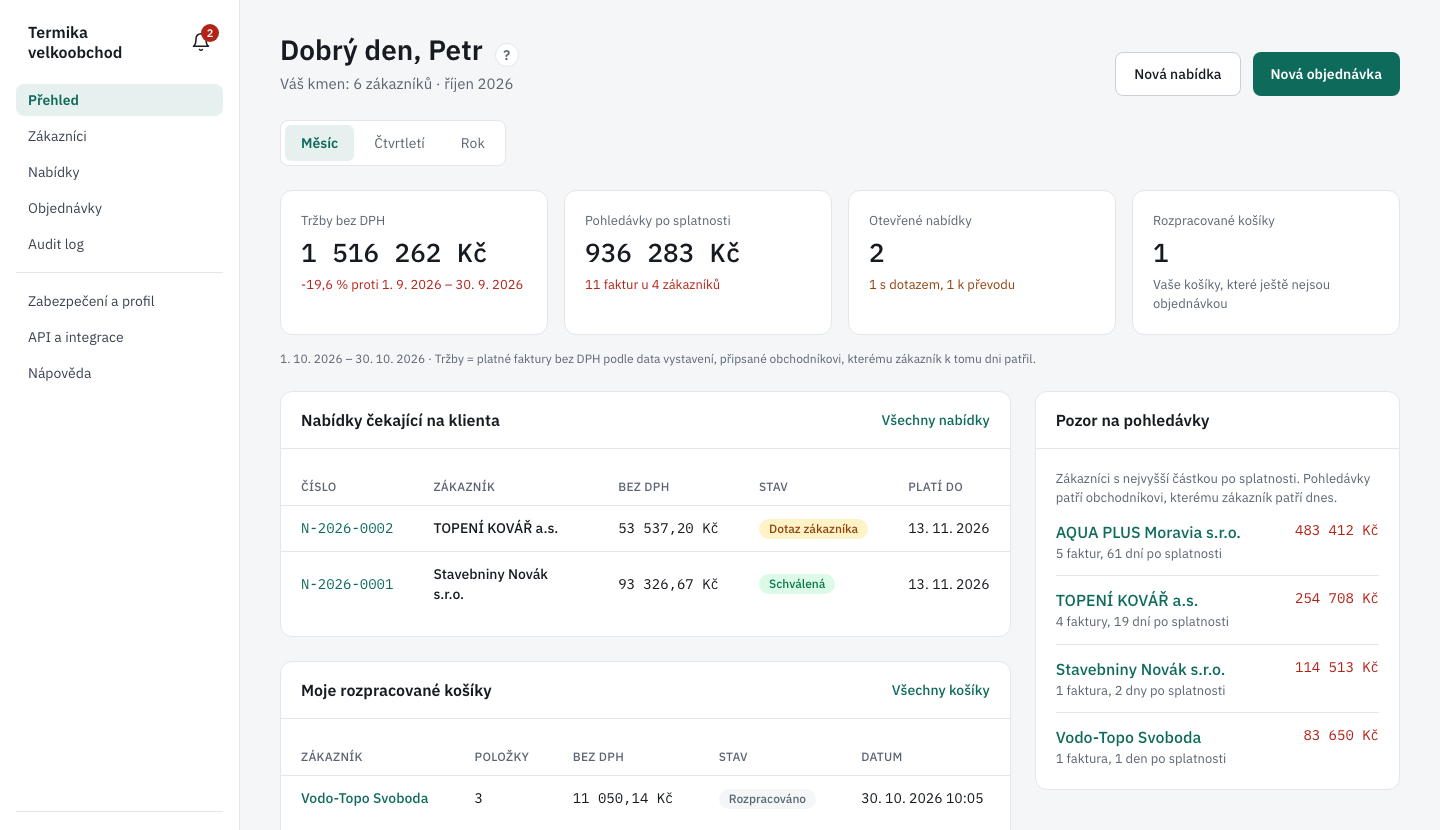Open offer N-2026-0001
The width and height of the screenshot is (1440, 830).
pyautogui.click(x=347, y=584)
